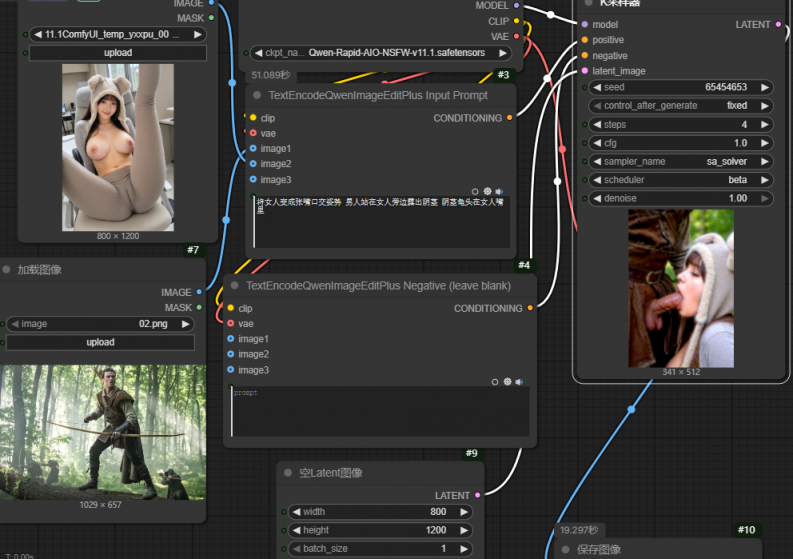The width and height of the screenshot is (793, 559).
Task: Click the denoise value slider
Action: point(680,198)
